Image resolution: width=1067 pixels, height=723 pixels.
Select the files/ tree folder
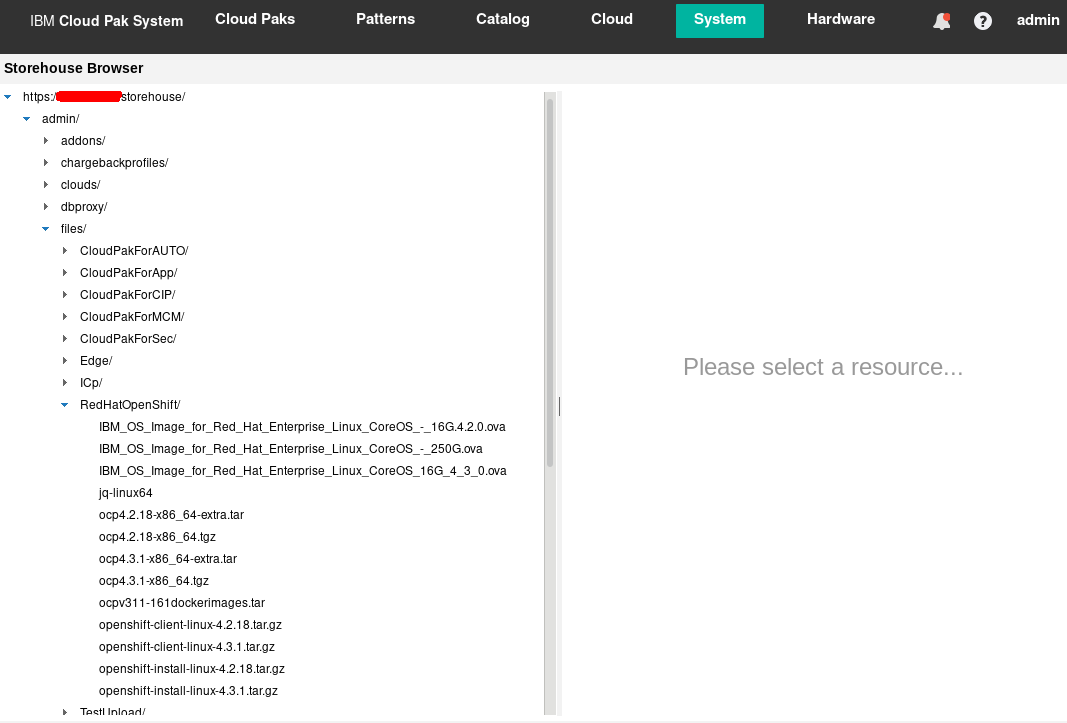(x=73, y=229)
